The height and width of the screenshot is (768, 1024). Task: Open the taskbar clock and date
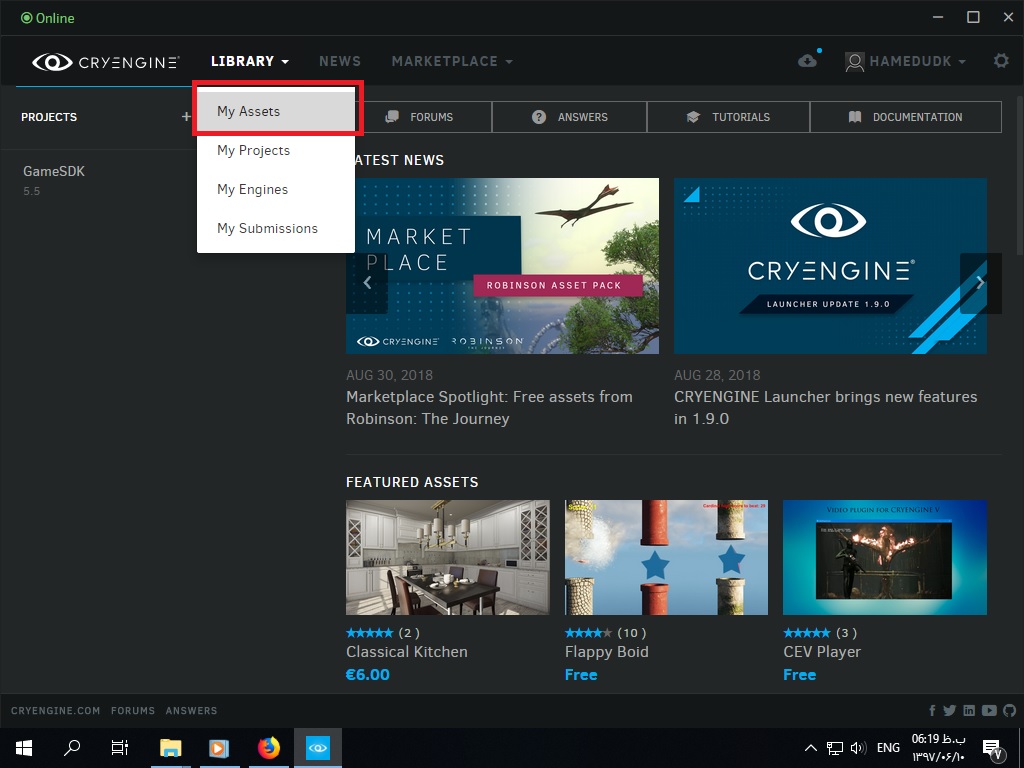(938, 748)
